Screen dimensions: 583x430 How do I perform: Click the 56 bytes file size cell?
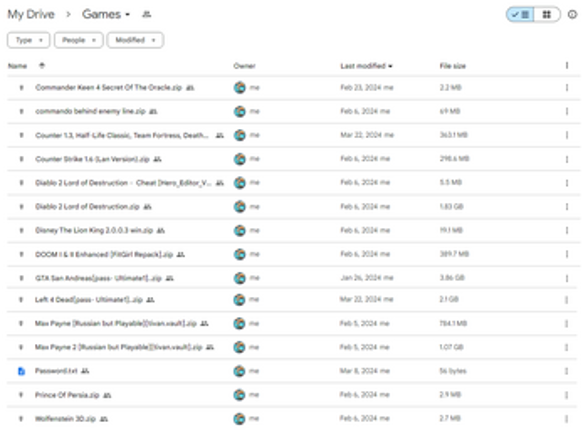[453, 371]
